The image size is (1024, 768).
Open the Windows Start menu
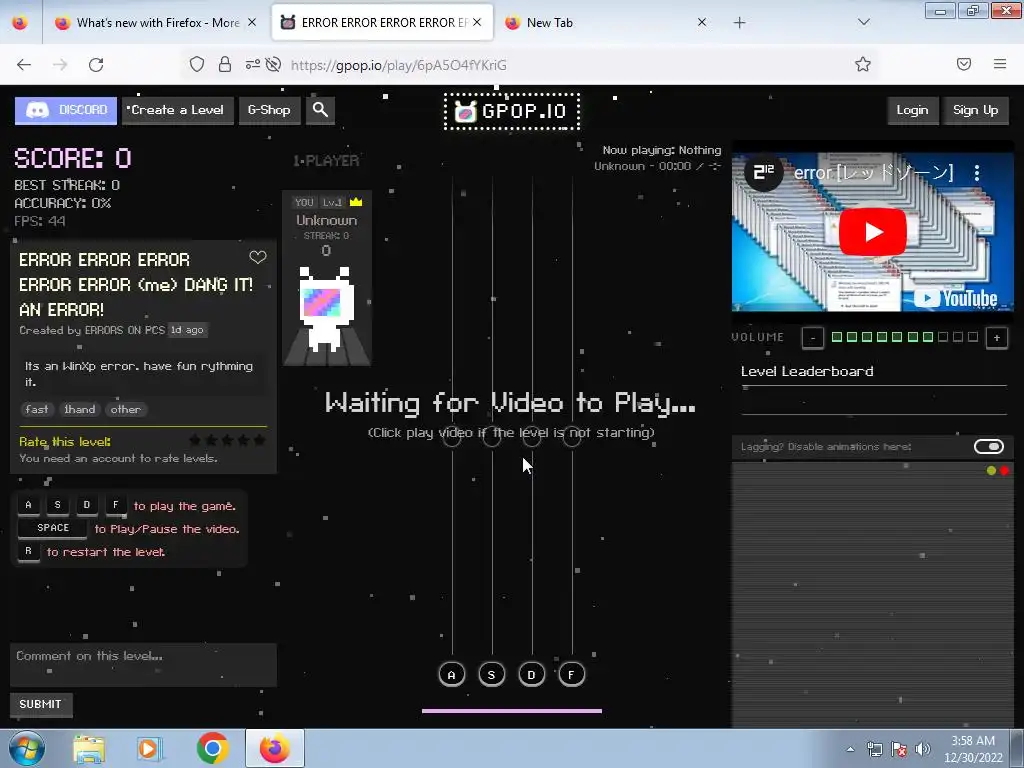point(27,748)
